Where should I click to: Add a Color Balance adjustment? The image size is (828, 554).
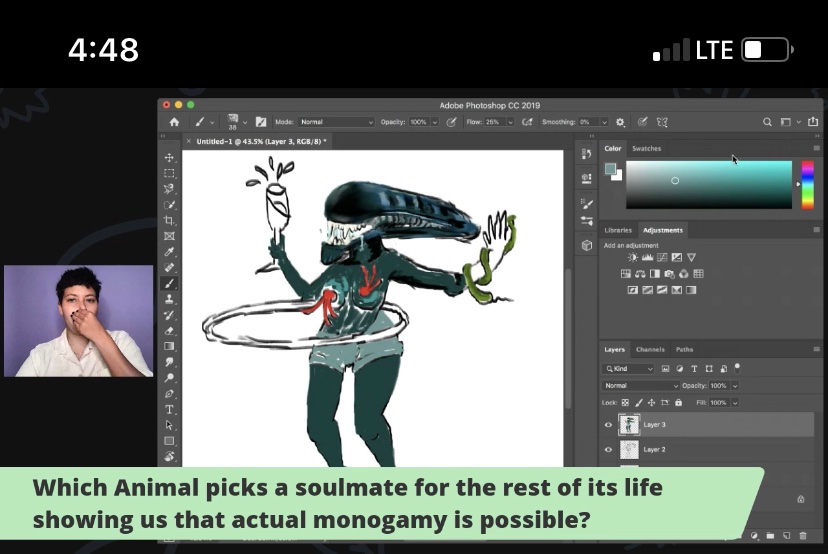click(641, 274)
